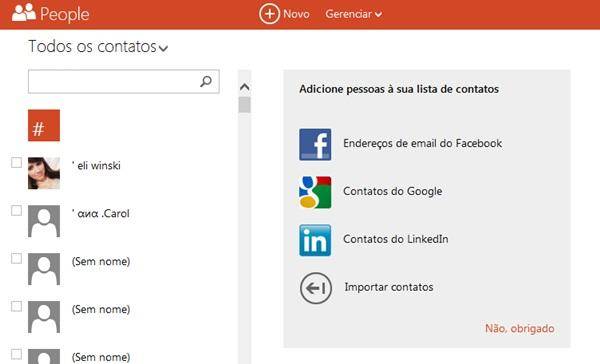
Task: Open Contatos do LinkedIn link
Action: (396, 239)
